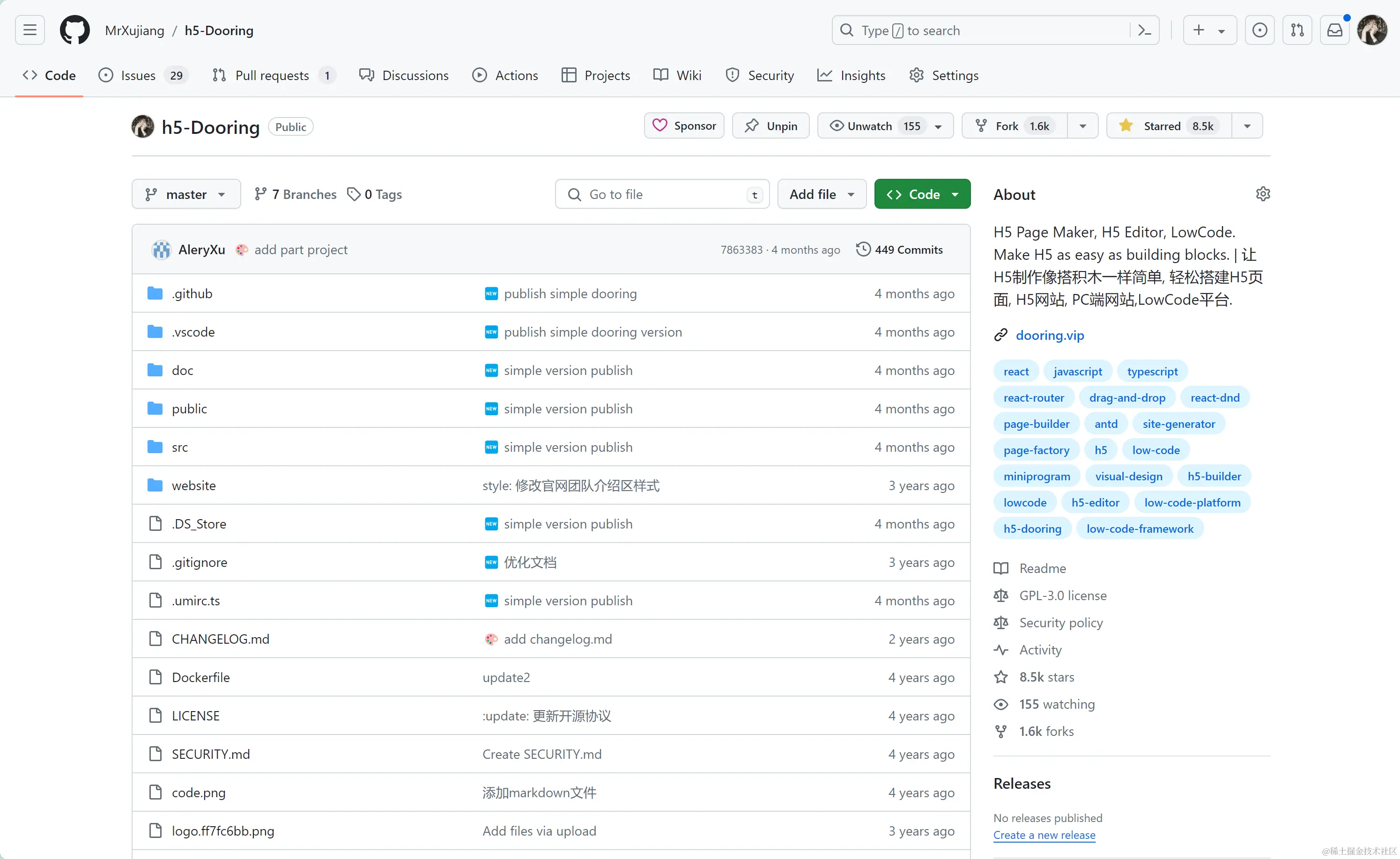This screenshot has height=859, width=1400.
Task: Switch to the Actions tab
Action: [505, 75]
